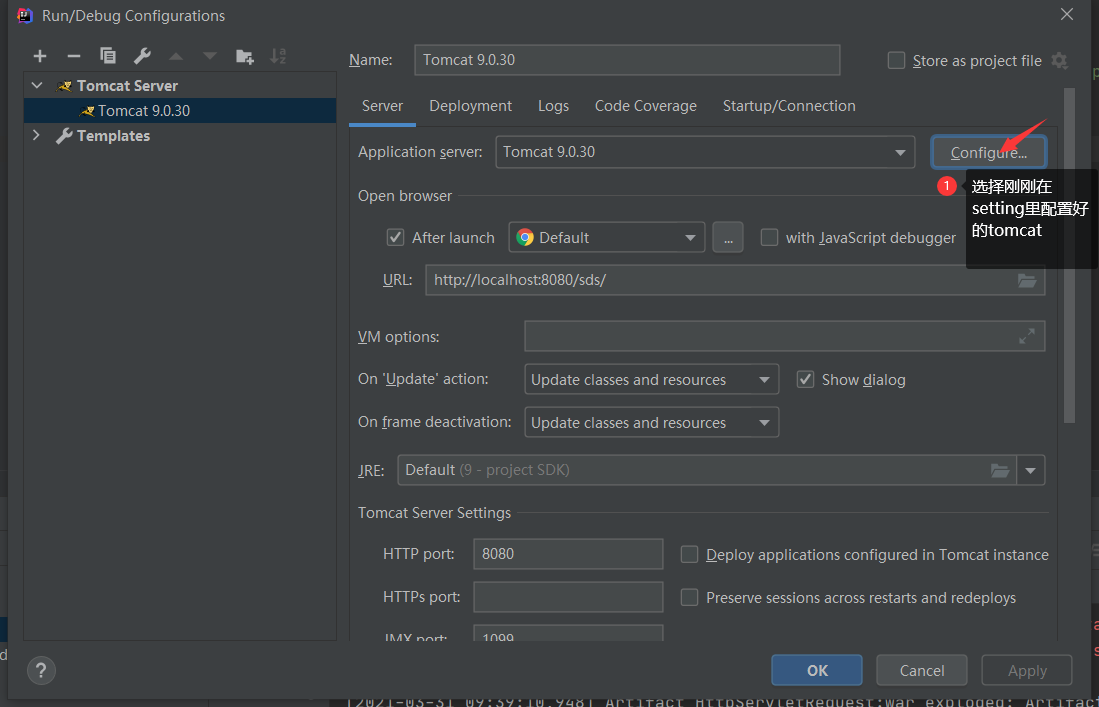Open the Startup/Connection tab

tap(788, 105)
